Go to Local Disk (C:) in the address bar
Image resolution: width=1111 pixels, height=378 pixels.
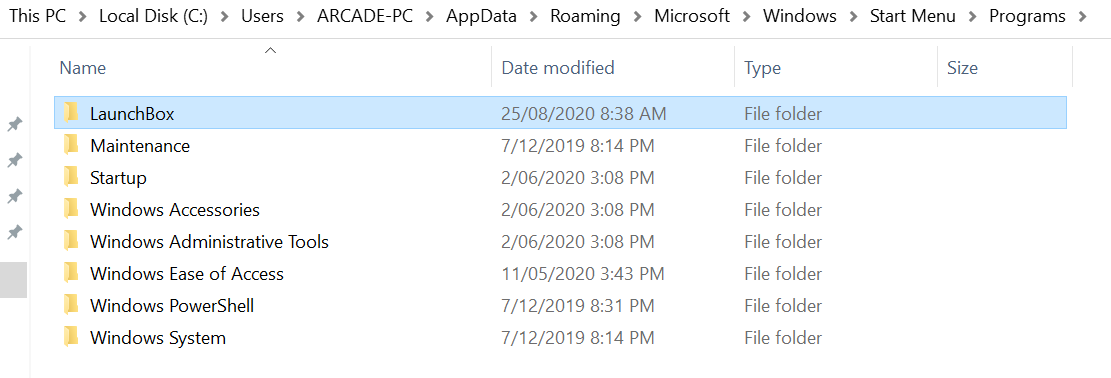(153, 16)
